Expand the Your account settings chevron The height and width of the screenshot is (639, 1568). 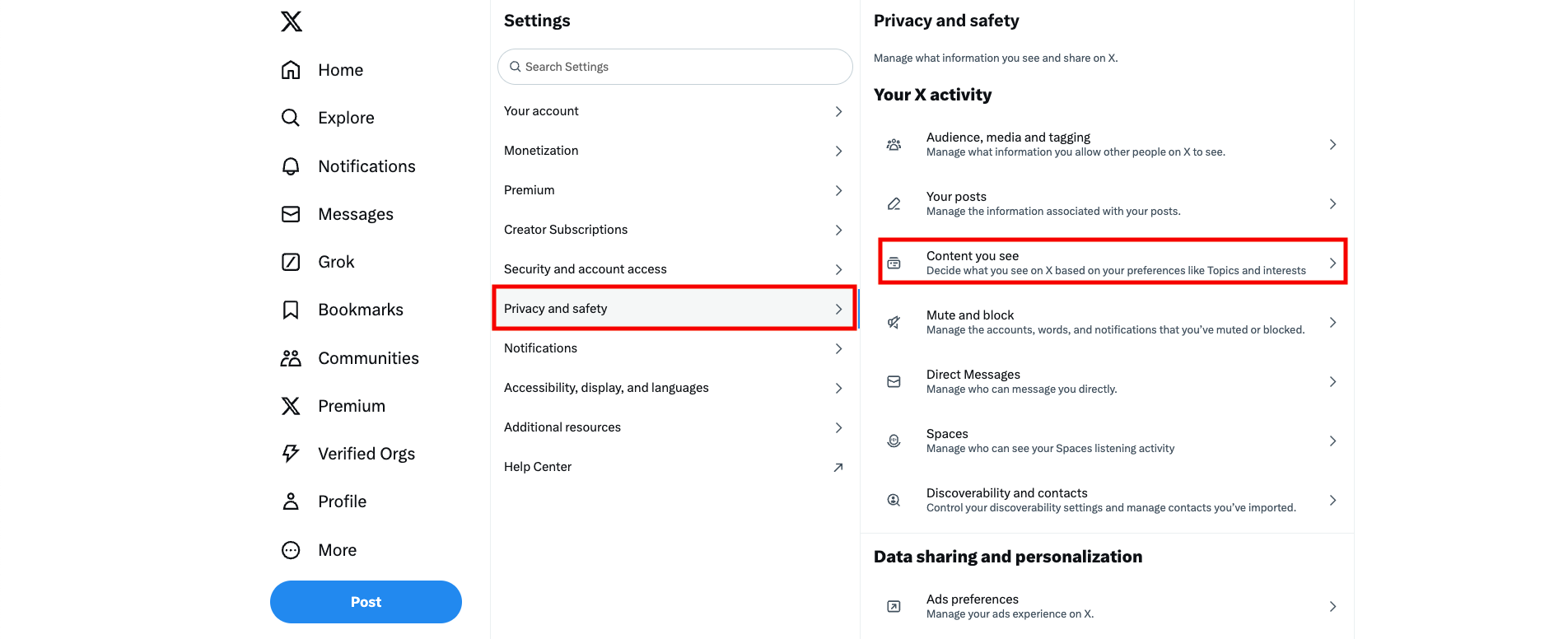[838, 111]
